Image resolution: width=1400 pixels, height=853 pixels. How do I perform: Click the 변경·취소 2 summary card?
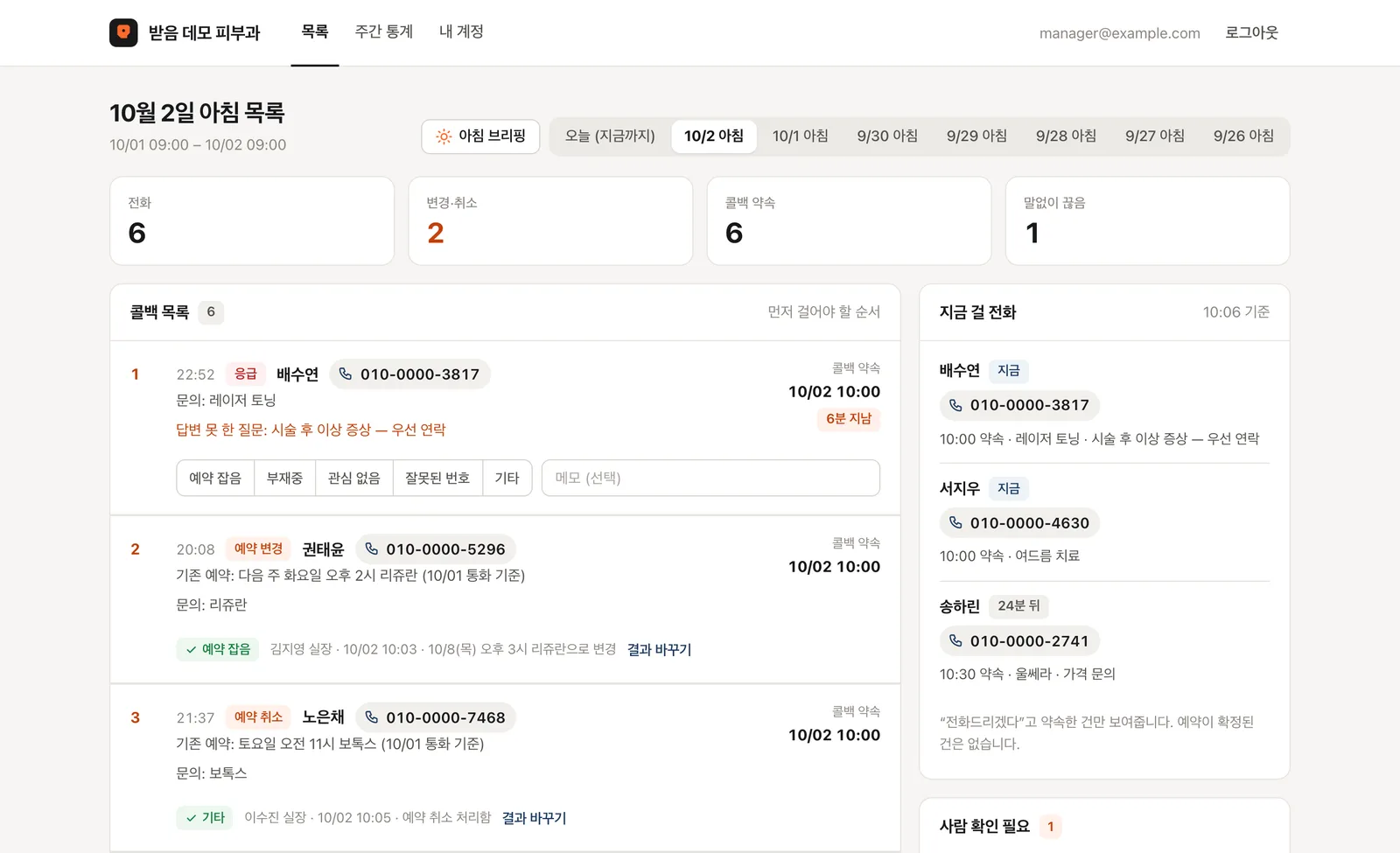(x=550, y=221)
